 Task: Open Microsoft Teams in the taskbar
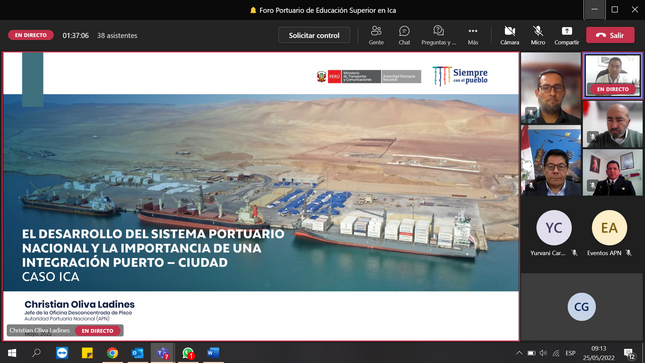162,353
